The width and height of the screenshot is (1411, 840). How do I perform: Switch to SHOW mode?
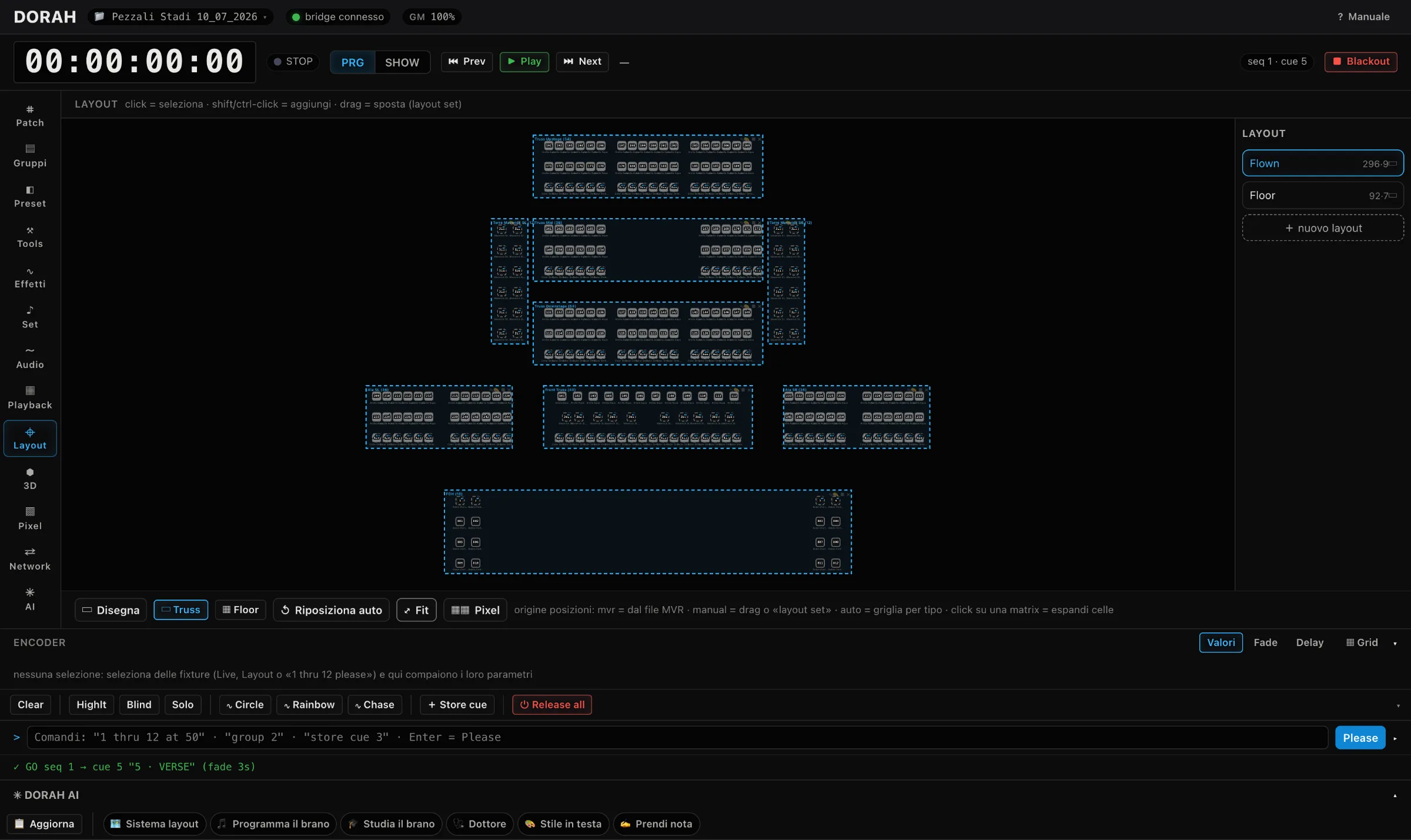tap(402, 62)
